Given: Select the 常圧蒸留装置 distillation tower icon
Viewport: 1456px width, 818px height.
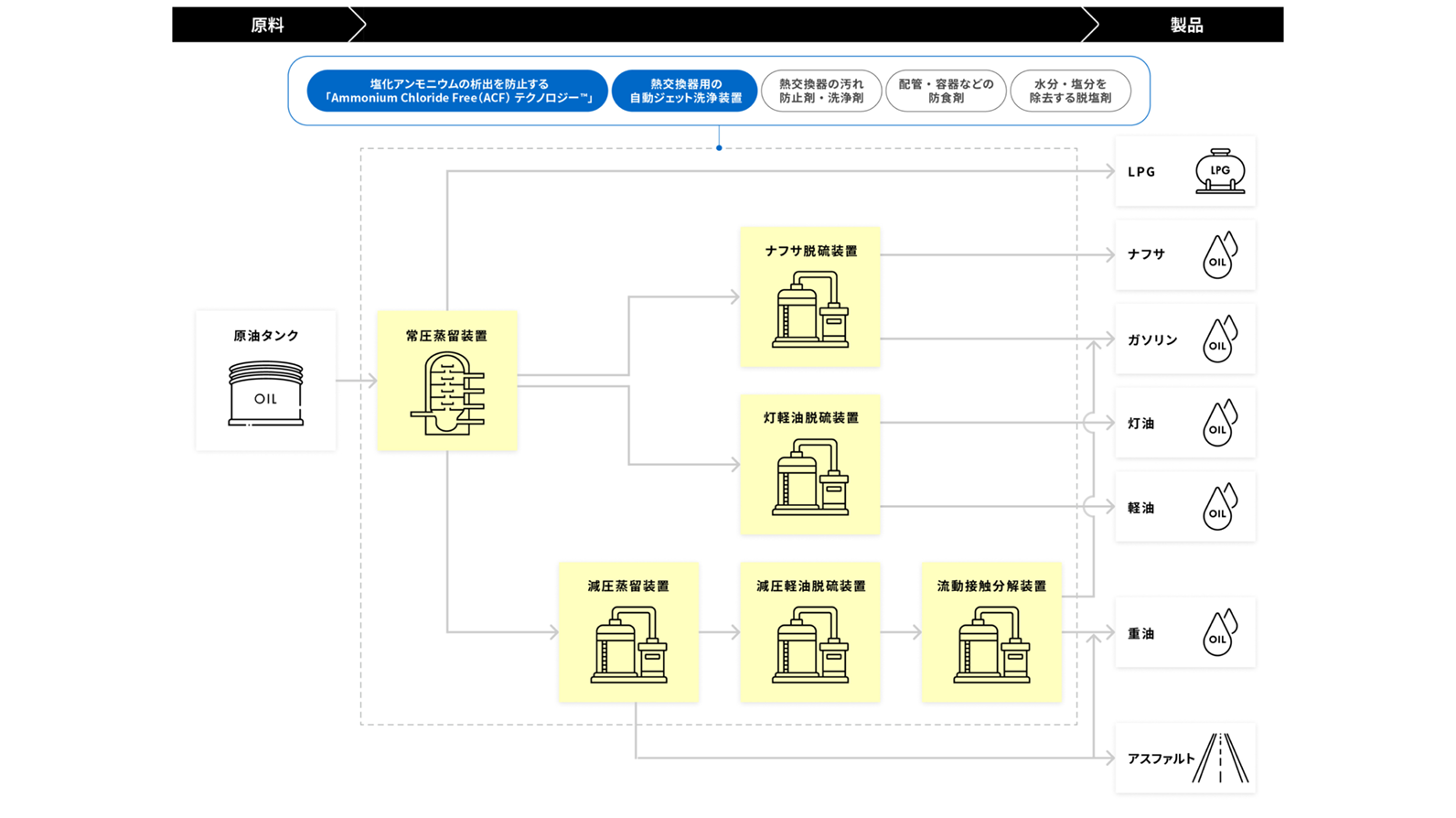Looking at the screenshot, I should (447, 393).
